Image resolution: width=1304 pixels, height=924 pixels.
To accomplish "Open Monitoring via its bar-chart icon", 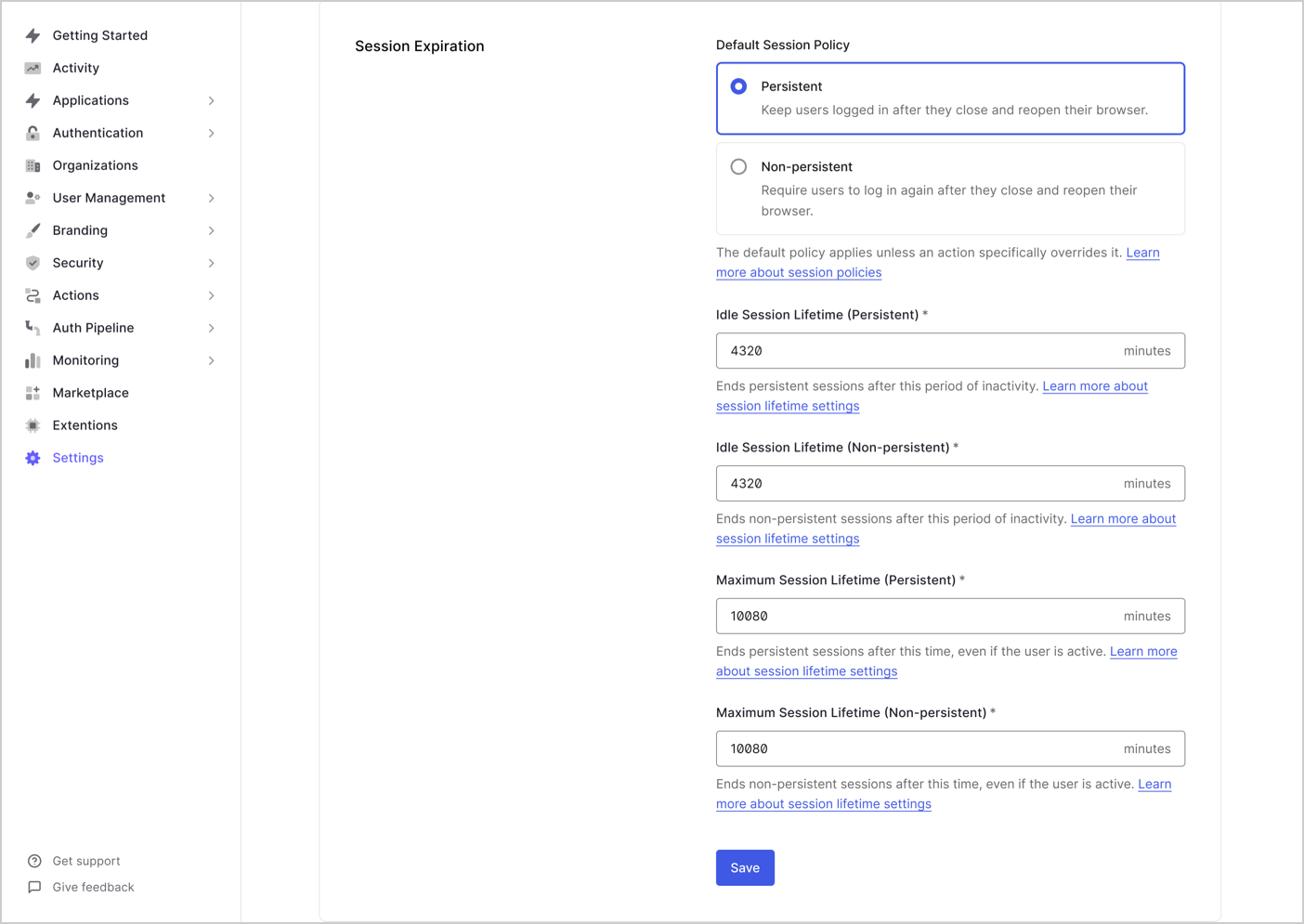I will point(33,359).
